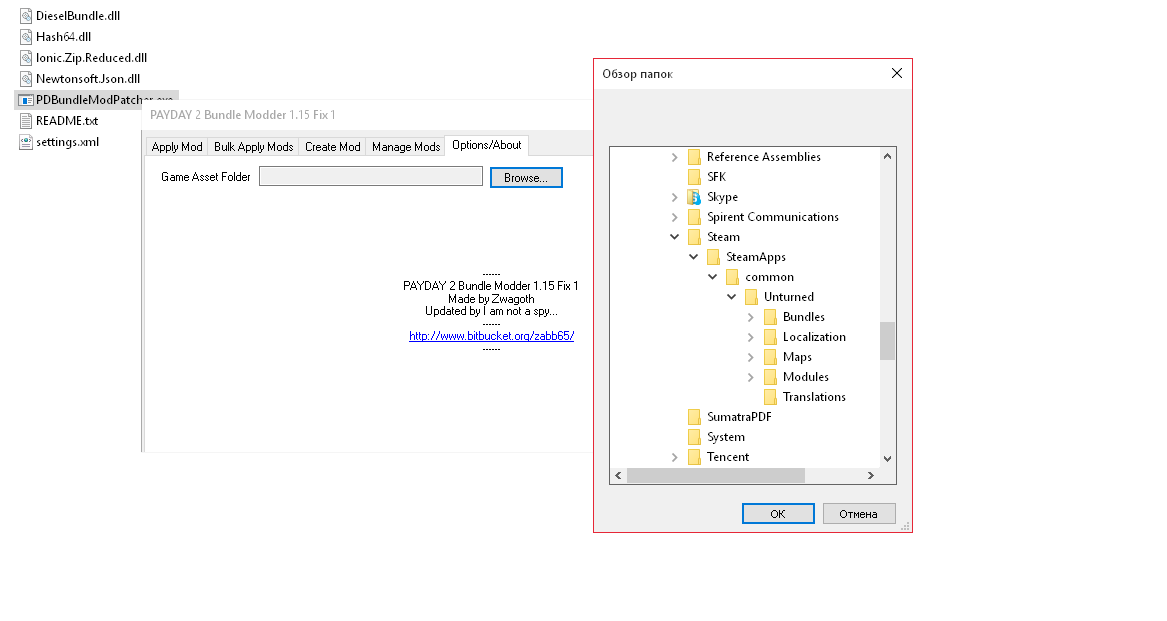Click the Maps folder icon
This screenshot has height=621, width=1167.
(x=770, y=357)
